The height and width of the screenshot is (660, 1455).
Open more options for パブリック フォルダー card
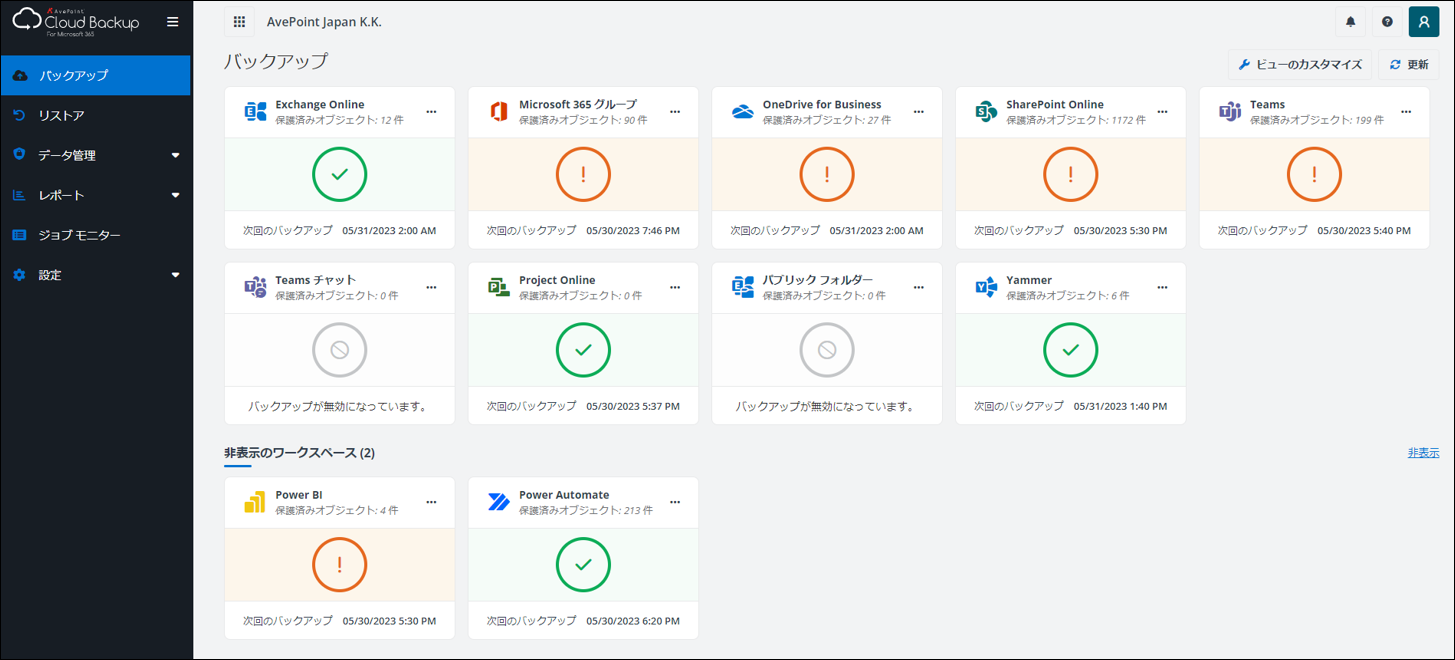919,288
